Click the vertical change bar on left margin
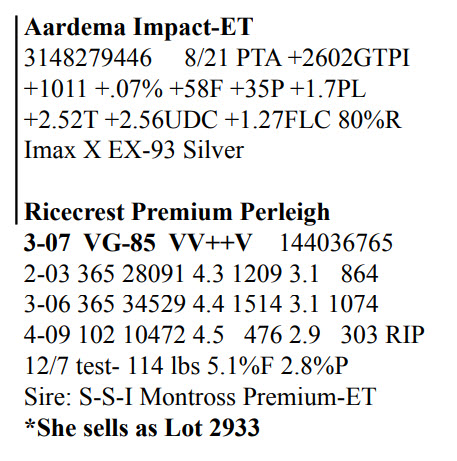 16,120
